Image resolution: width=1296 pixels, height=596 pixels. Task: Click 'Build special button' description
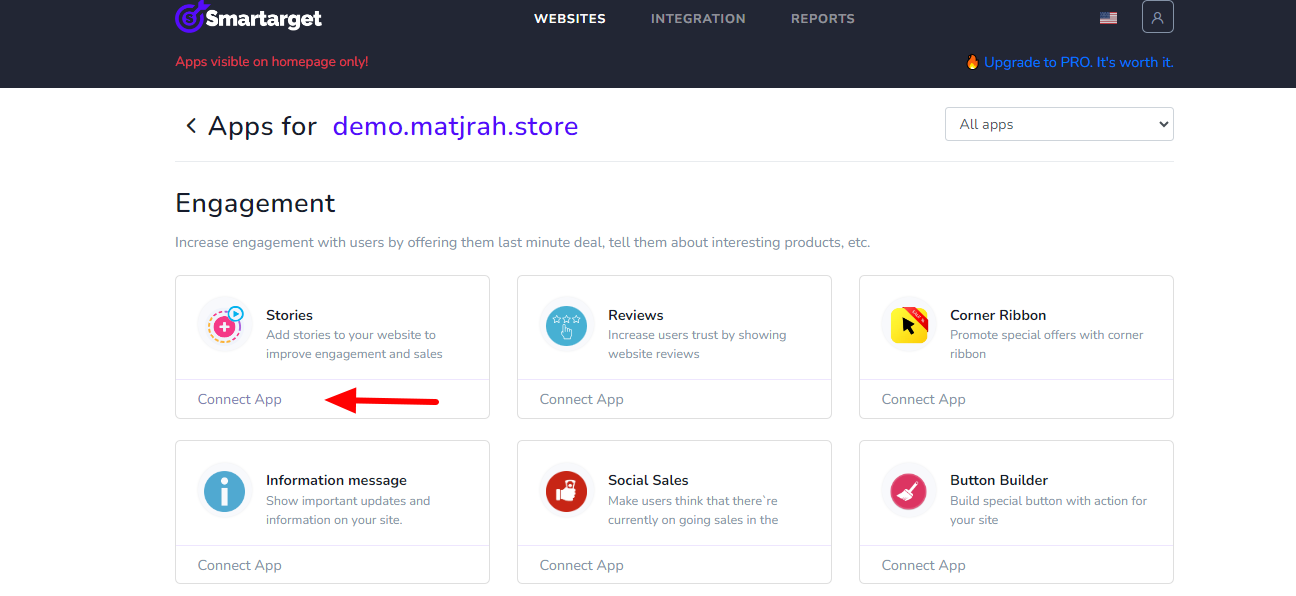(1049, 510)
